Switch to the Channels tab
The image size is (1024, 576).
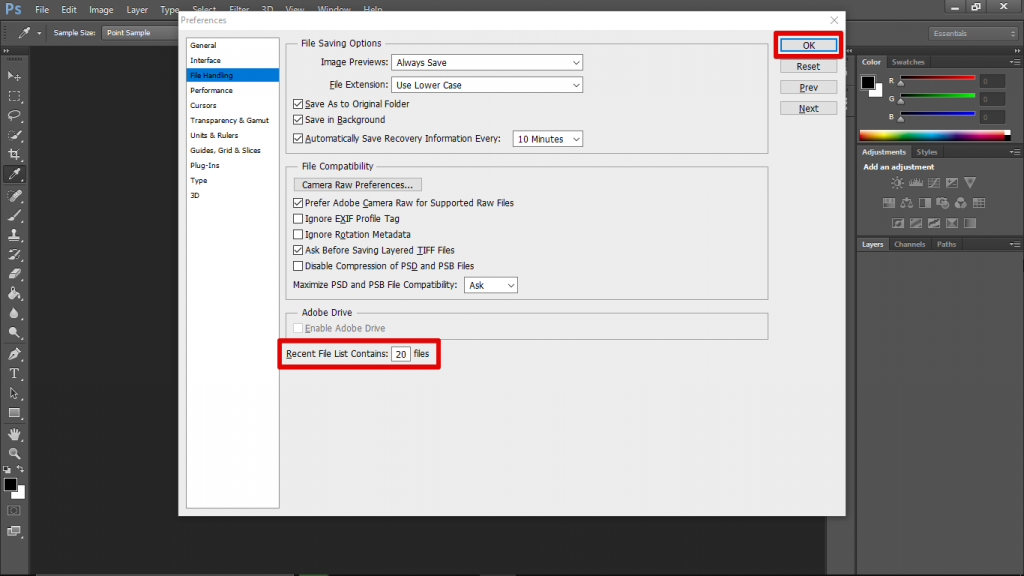click(x=909, y=243)
